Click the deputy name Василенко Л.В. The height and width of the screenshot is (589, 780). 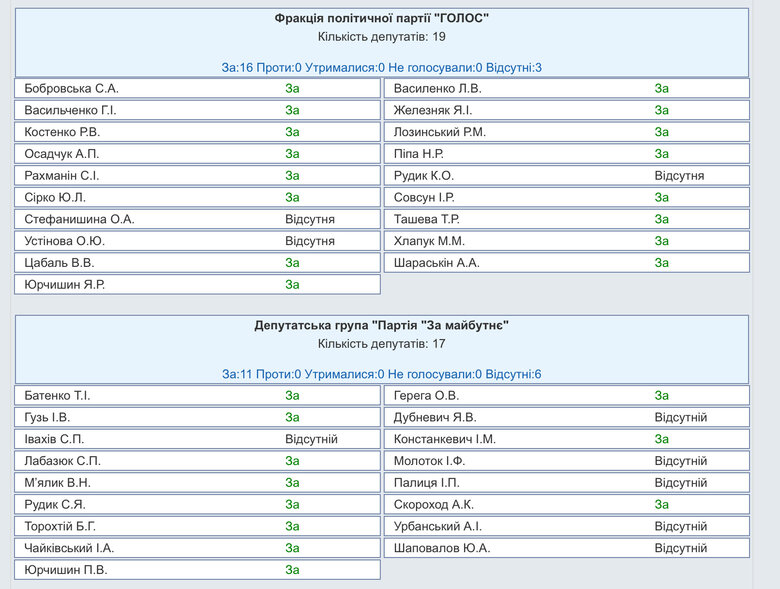tap(437, 89)
